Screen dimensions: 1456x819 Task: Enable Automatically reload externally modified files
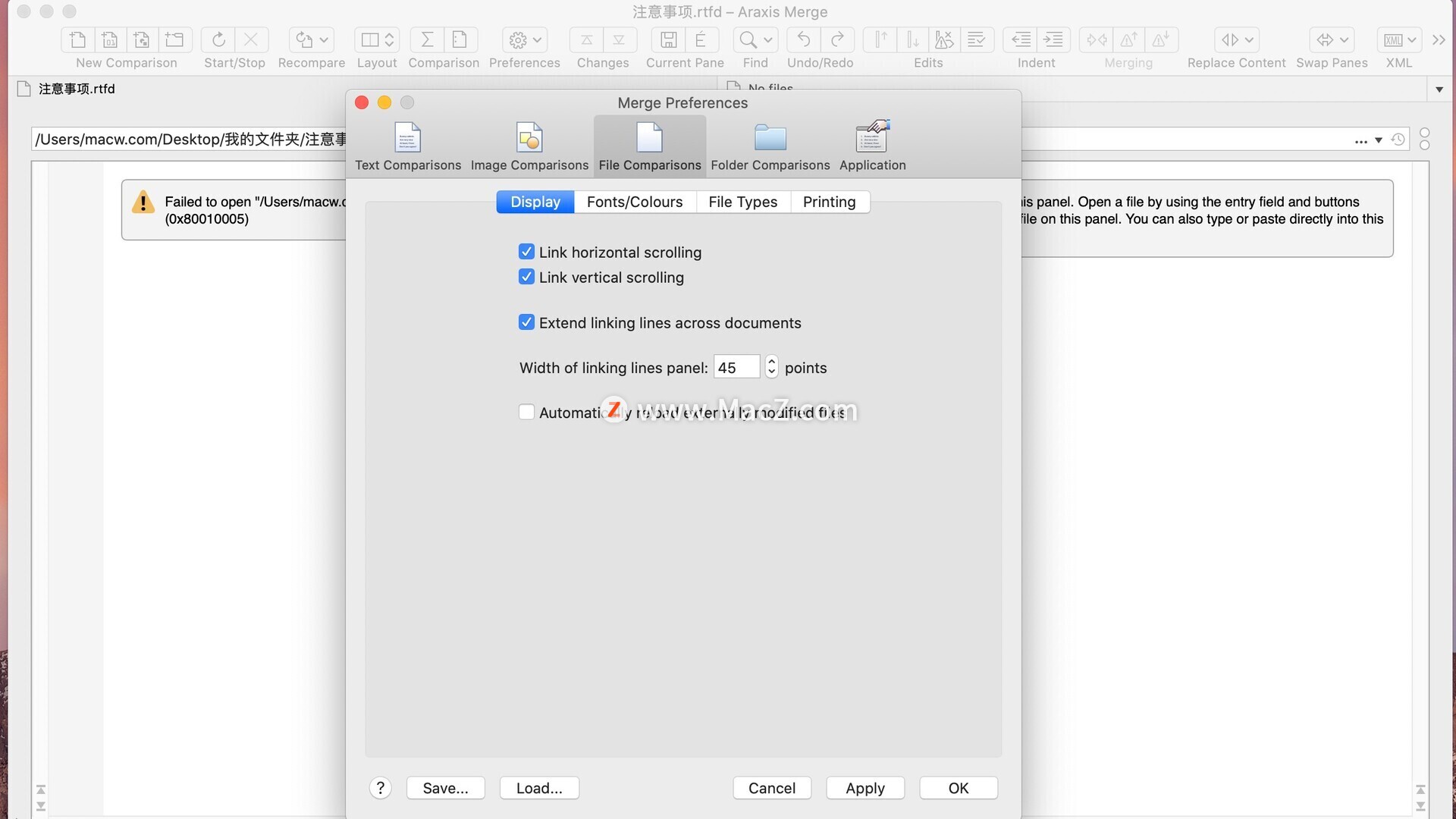point(526,412)
